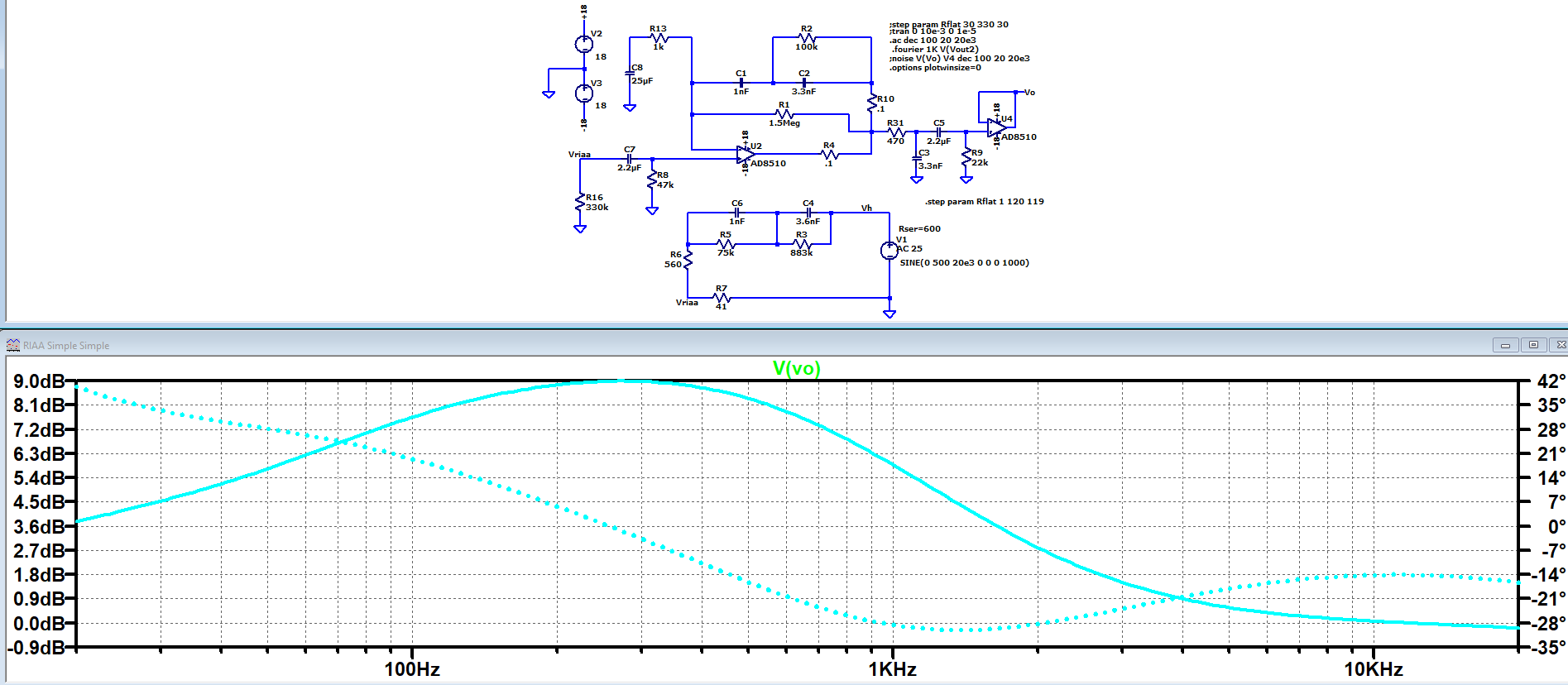
Task: Click the .fourier 1K V(Vout2) directive
Action: (x=935, y=50)
